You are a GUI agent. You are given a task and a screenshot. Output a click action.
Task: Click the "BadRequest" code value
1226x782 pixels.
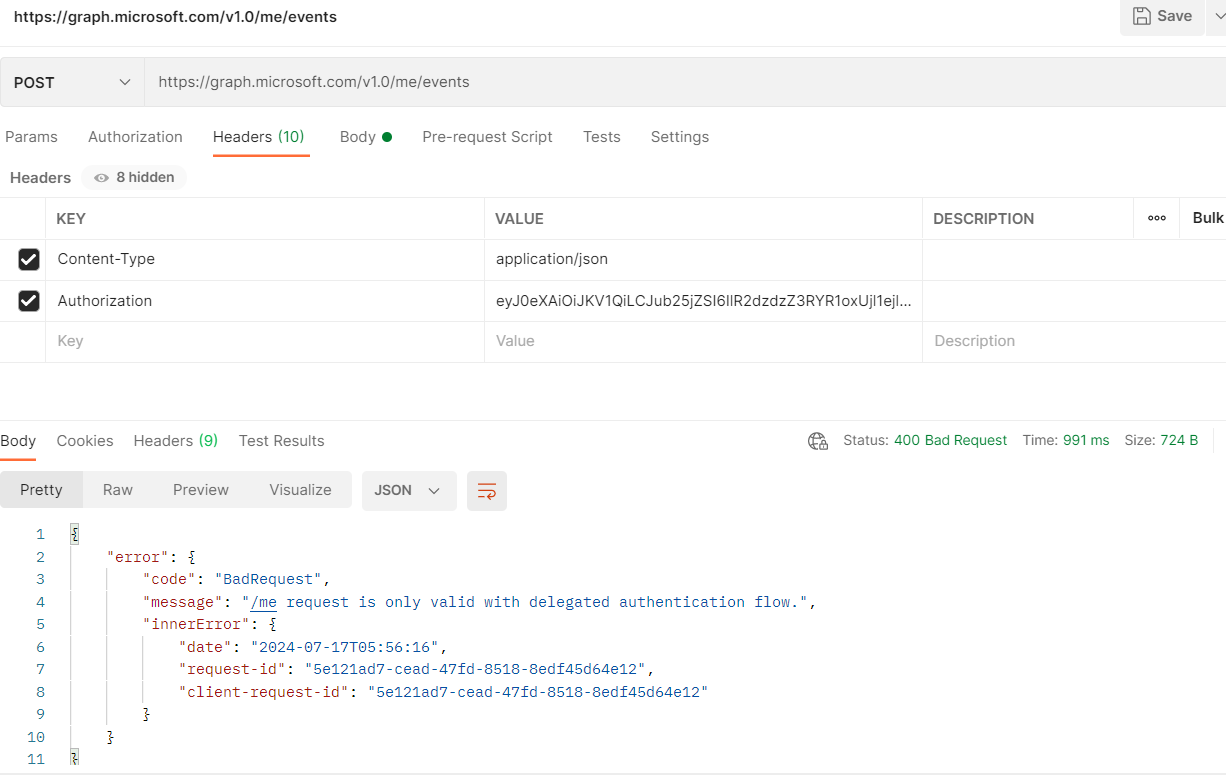(x=267, y=580)
